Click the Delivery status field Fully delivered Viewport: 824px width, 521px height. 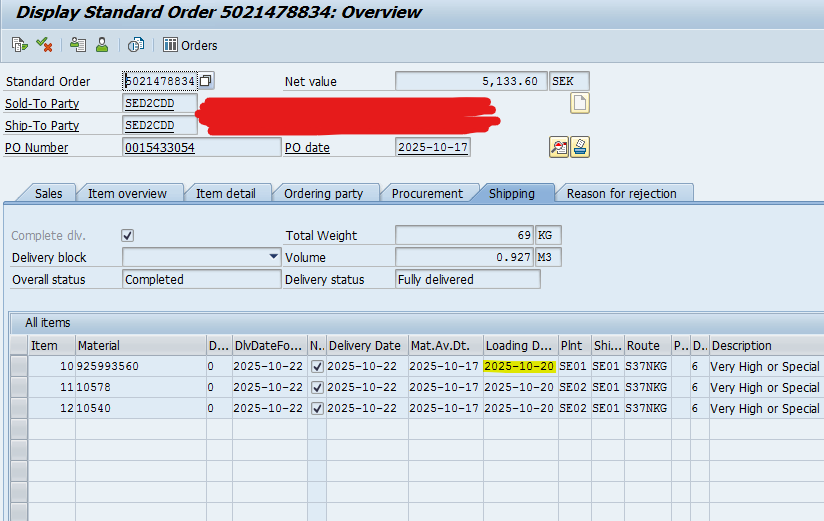(x=468, y=279)
